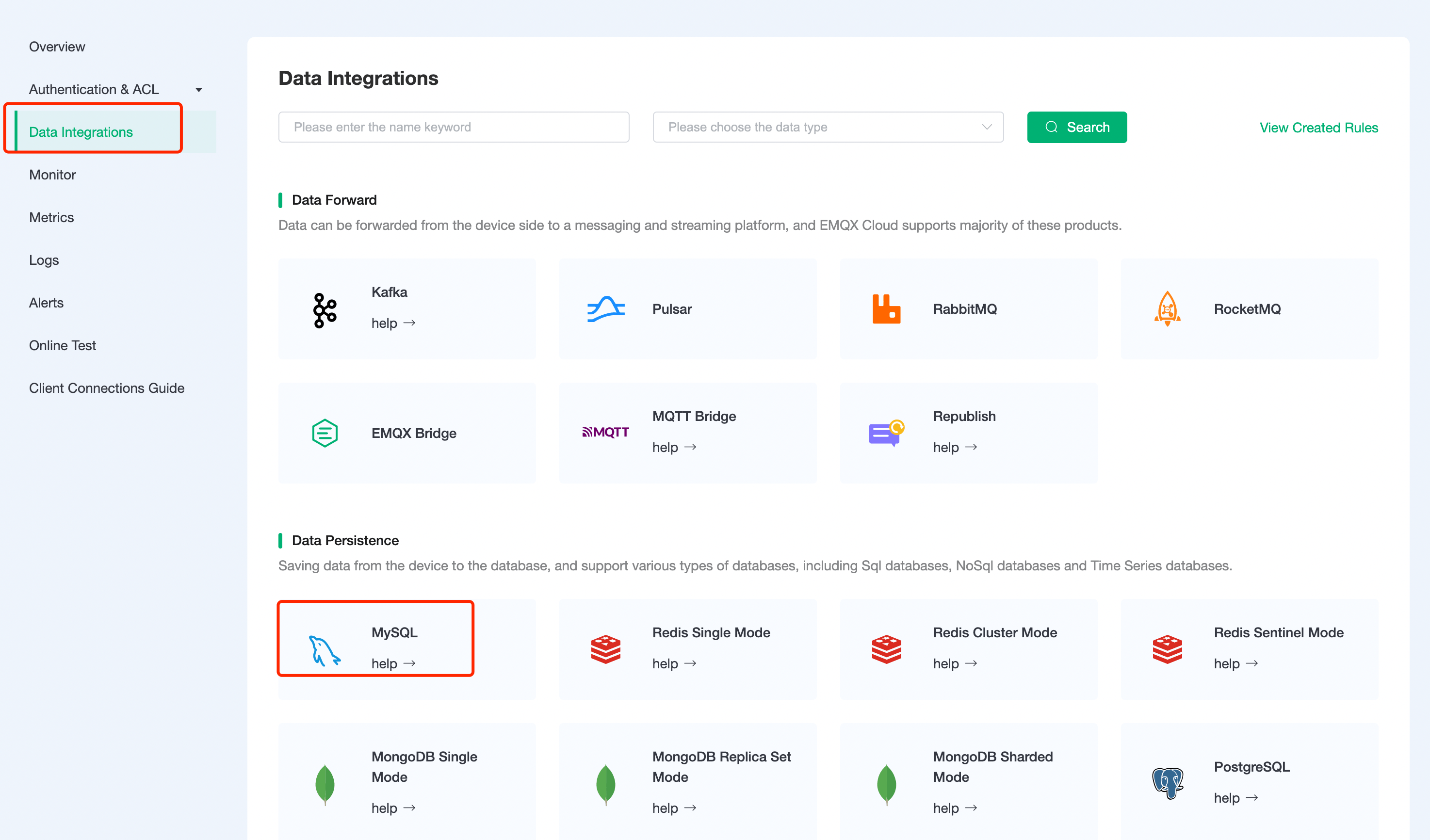The width and height of the screenshot is (1430, 840).
Task: Open the RocketMQ integration icon
Action: pyautogui.click(x=1167, y=309)
